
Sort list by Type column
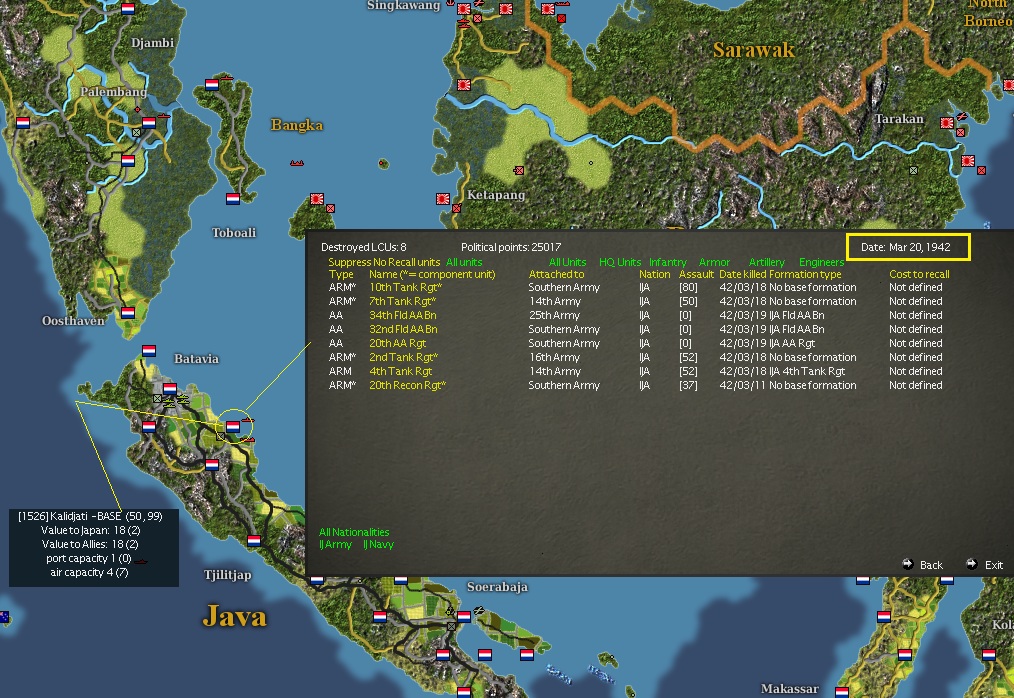[341, 274]
